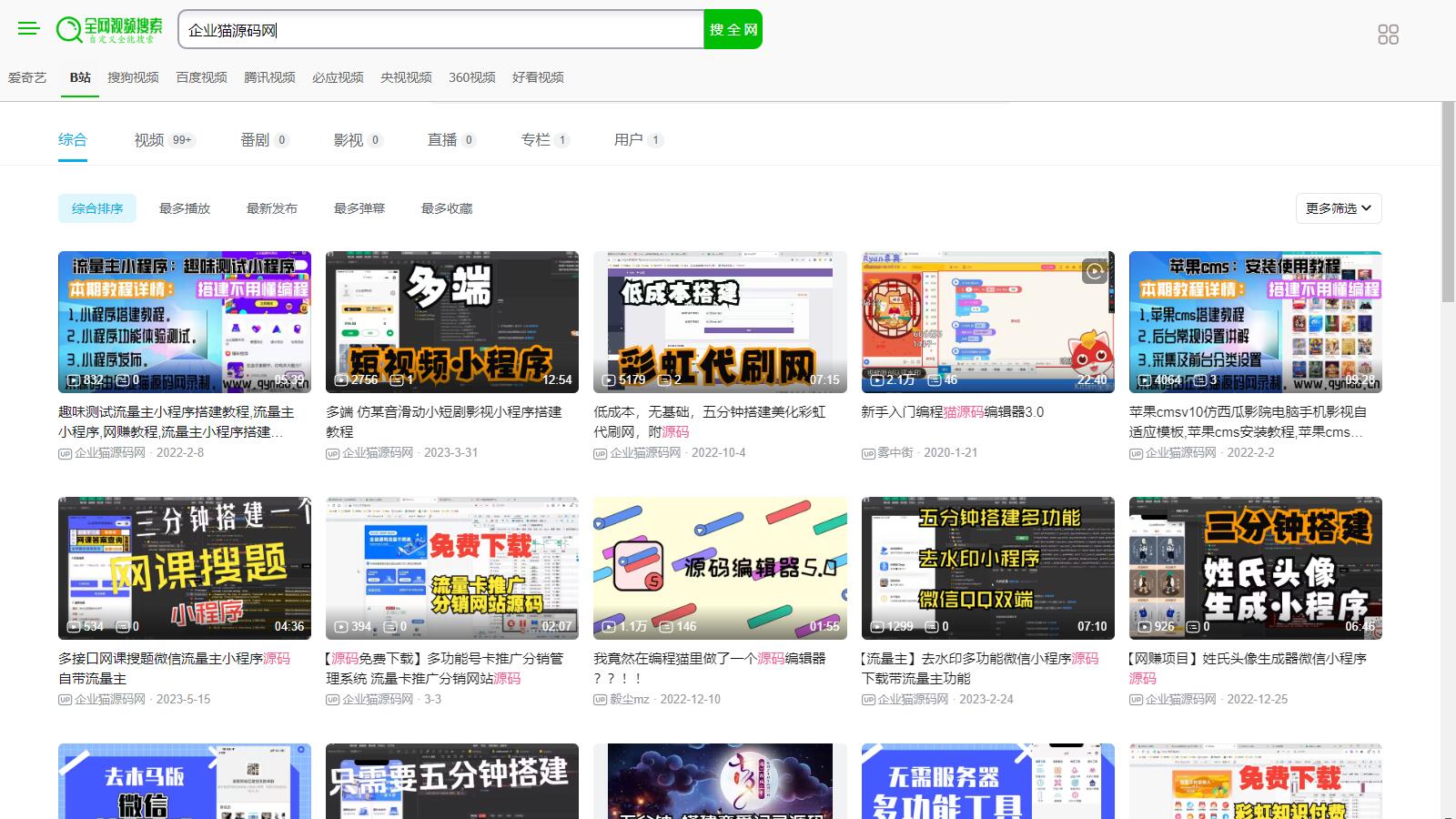Open the 网课搜题 小程序 video thumbnail
This screenshot has height=819, width=1456.
point(185,568)
